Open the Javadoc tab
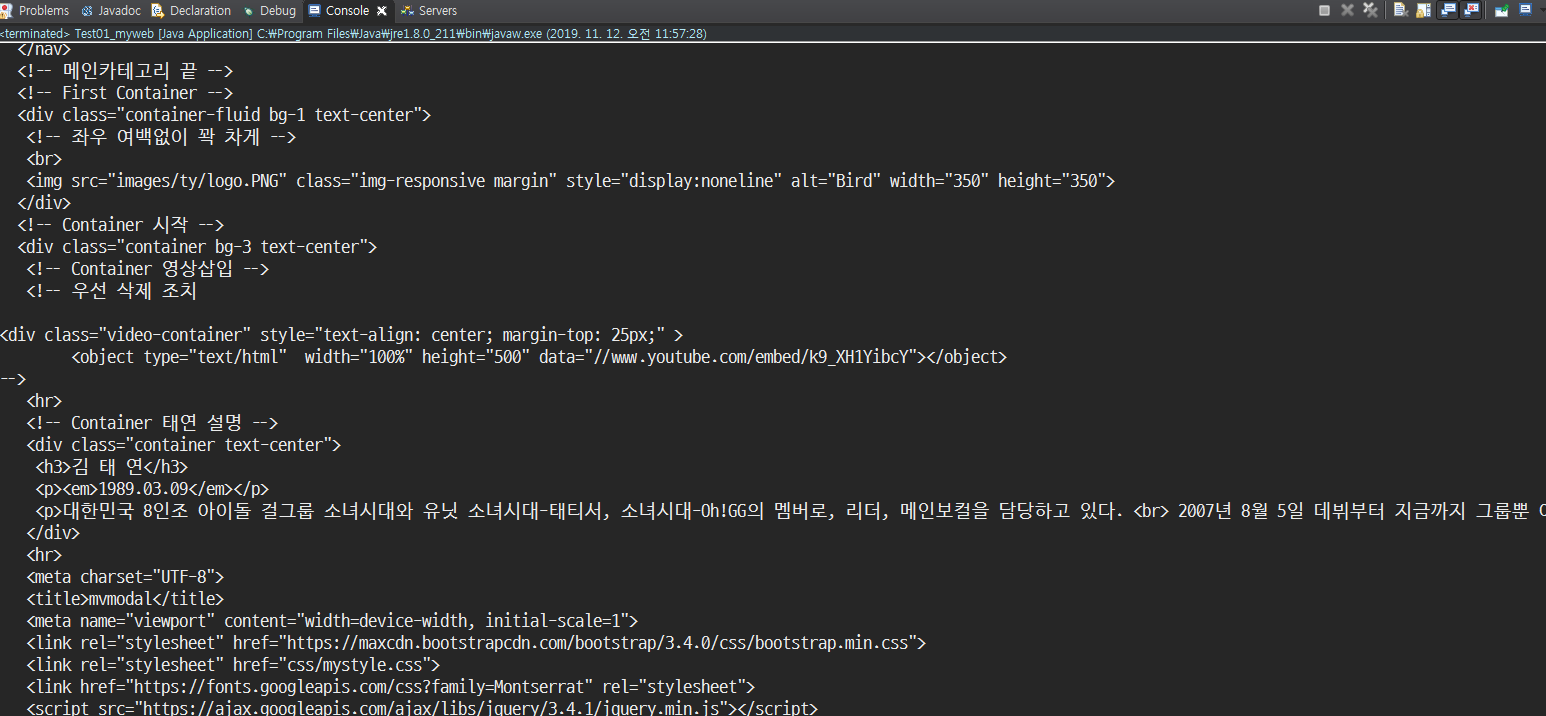Viewport: 1546px width, 716px height. tap(111, 10)
